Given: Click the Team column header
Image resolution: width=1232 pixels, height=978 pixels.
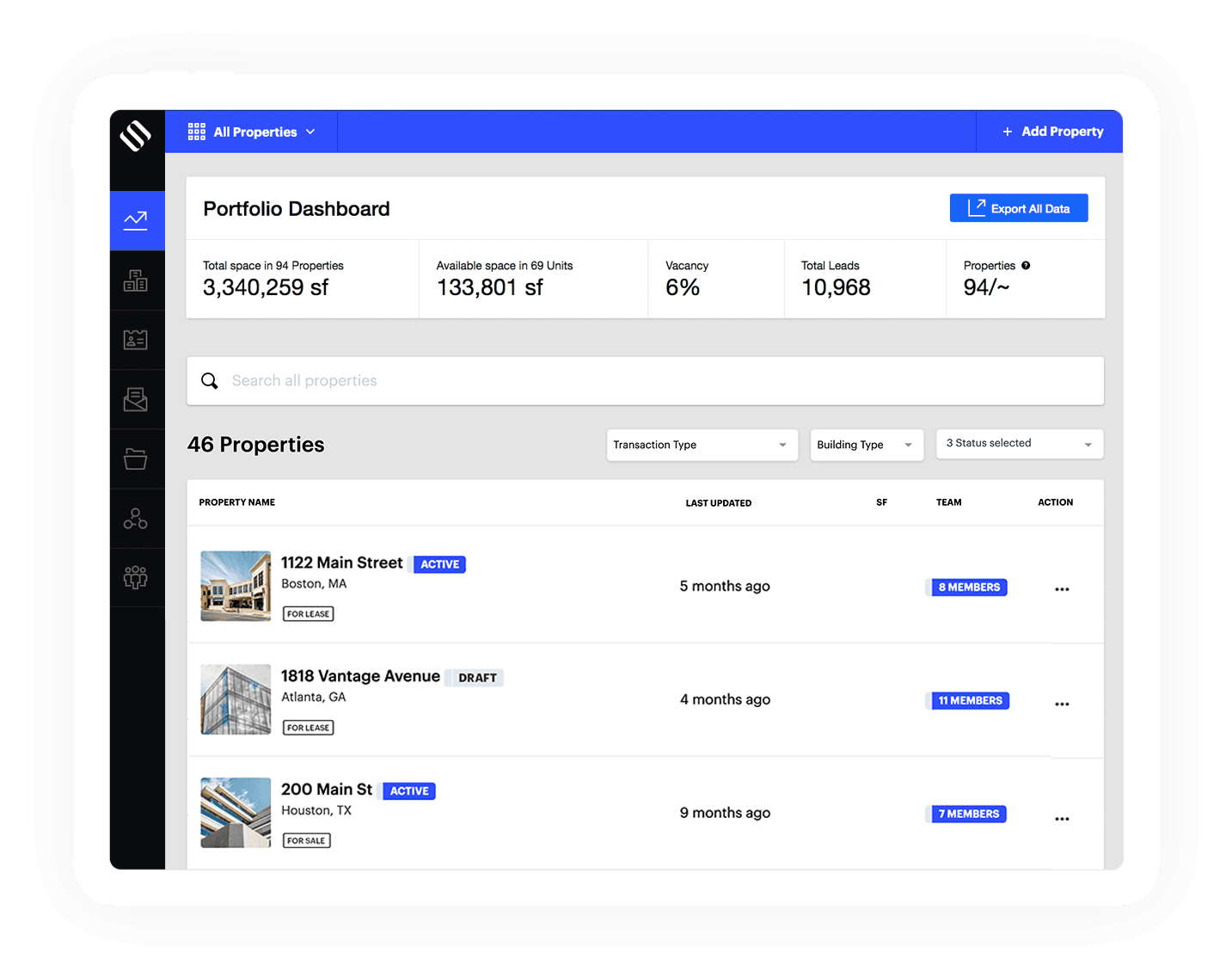Looking at the screenshot, I should click(949, 502).
